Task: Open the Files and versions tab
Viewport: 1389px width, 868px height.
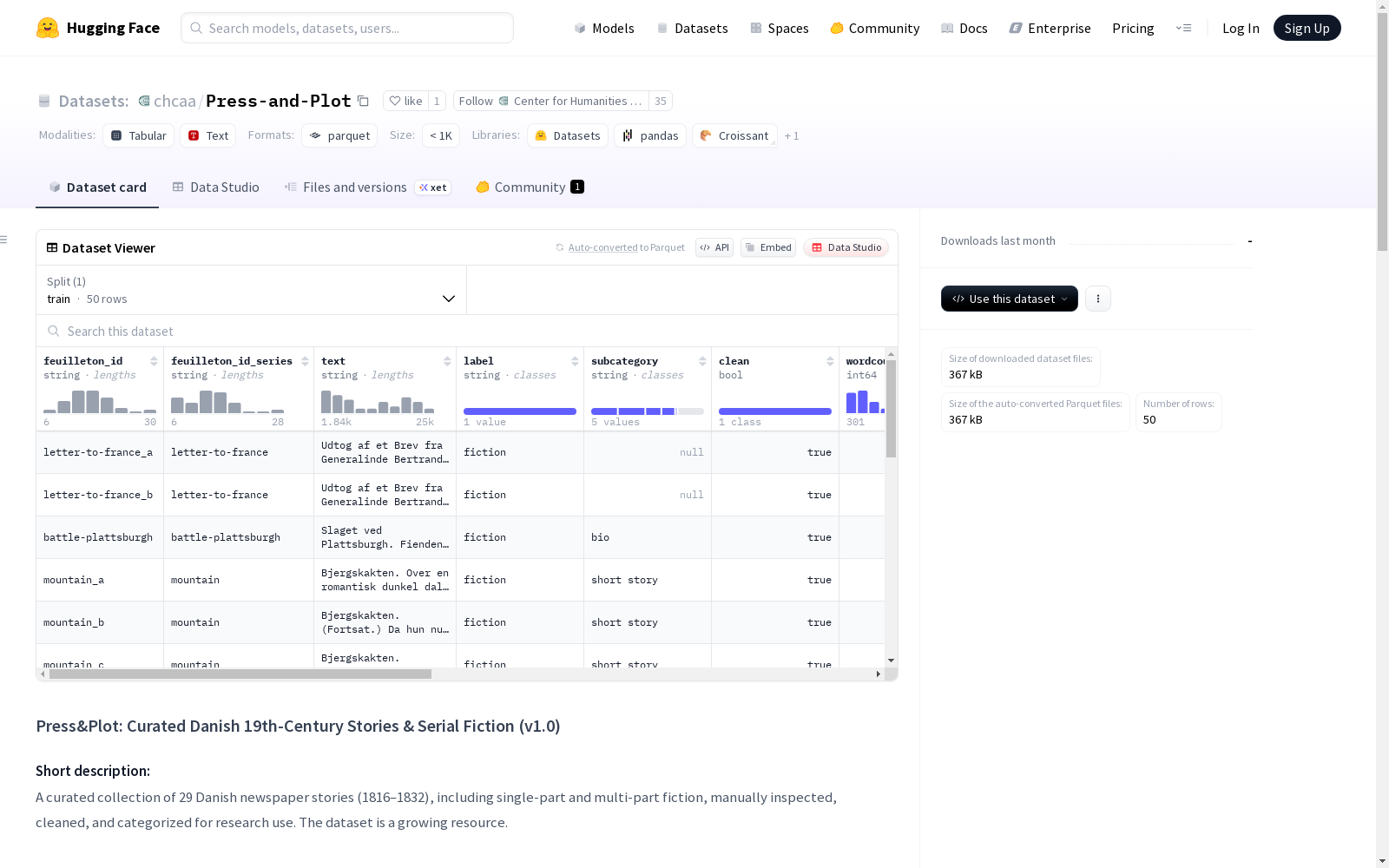Action: pos(367,187)
